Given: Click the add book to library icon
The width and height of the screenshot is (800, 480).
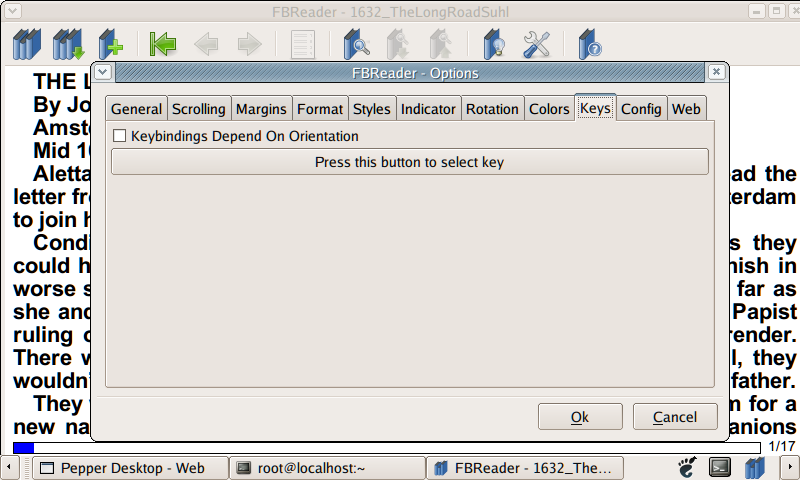Looking at the screenshot, I should tap(111, 44).
